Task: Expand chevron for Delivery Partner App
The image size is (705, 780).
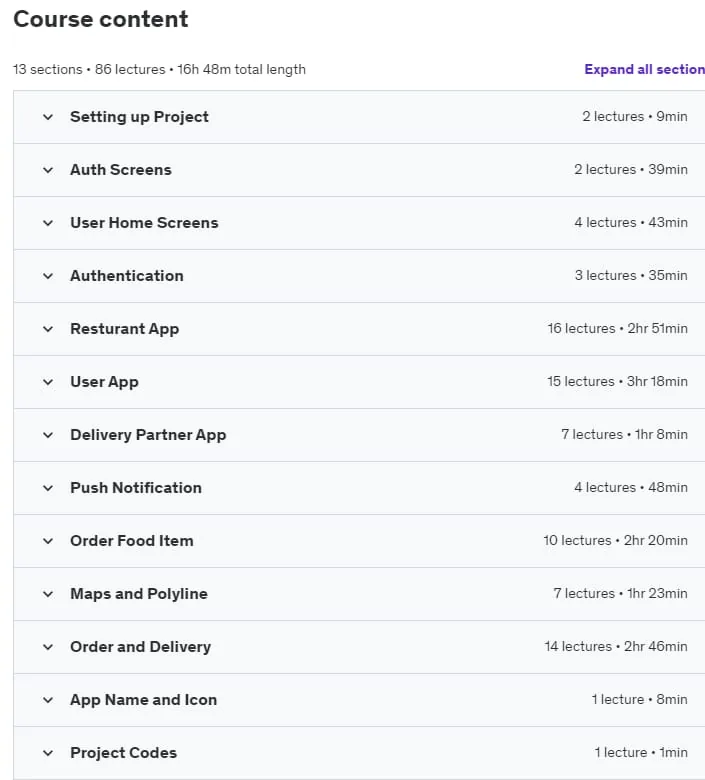Action: [48, 435]
